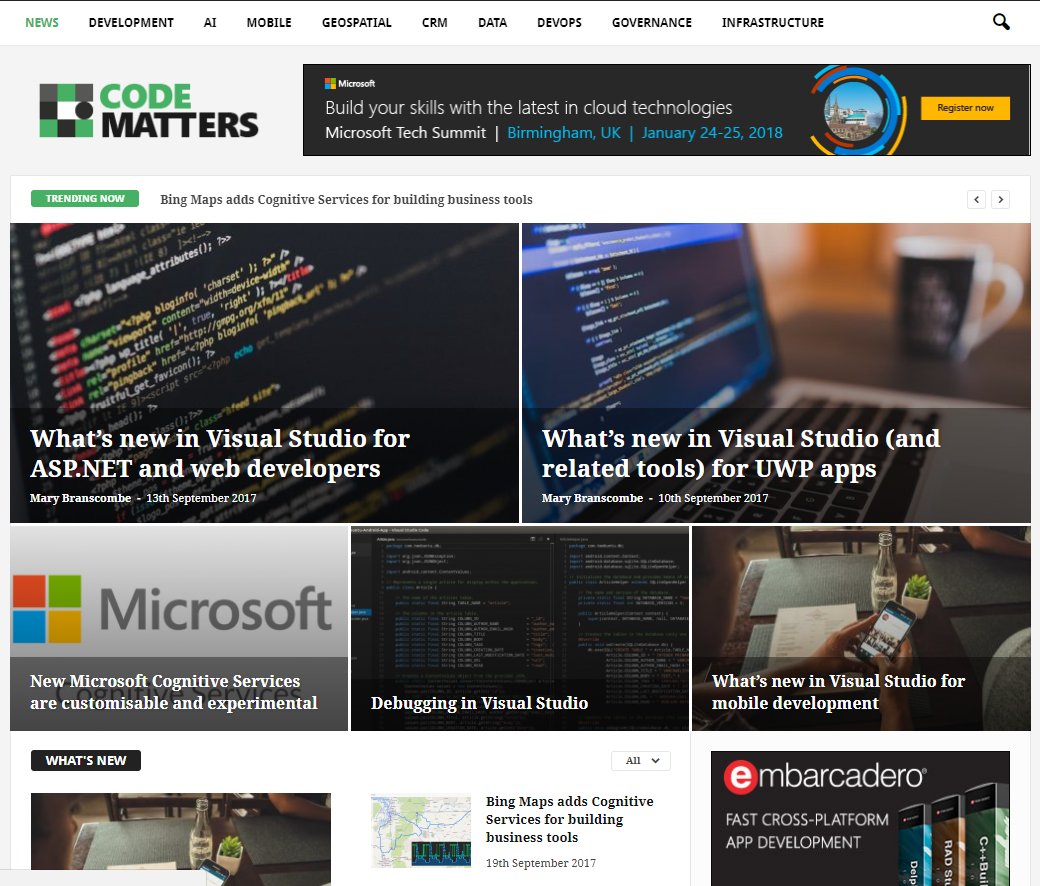The height and width of the screenshot is (886, 1040).
Task: Click Mary Branscombe on the UWP article
Action: pyautogui.click(x=592, y=498)
